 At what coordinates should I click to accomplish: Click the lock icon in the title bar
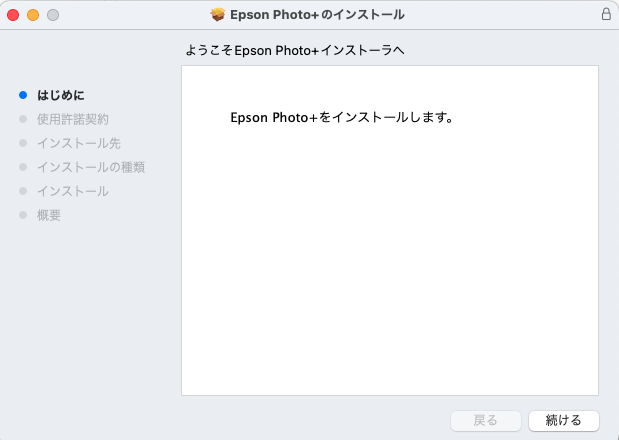pos(606,14)
